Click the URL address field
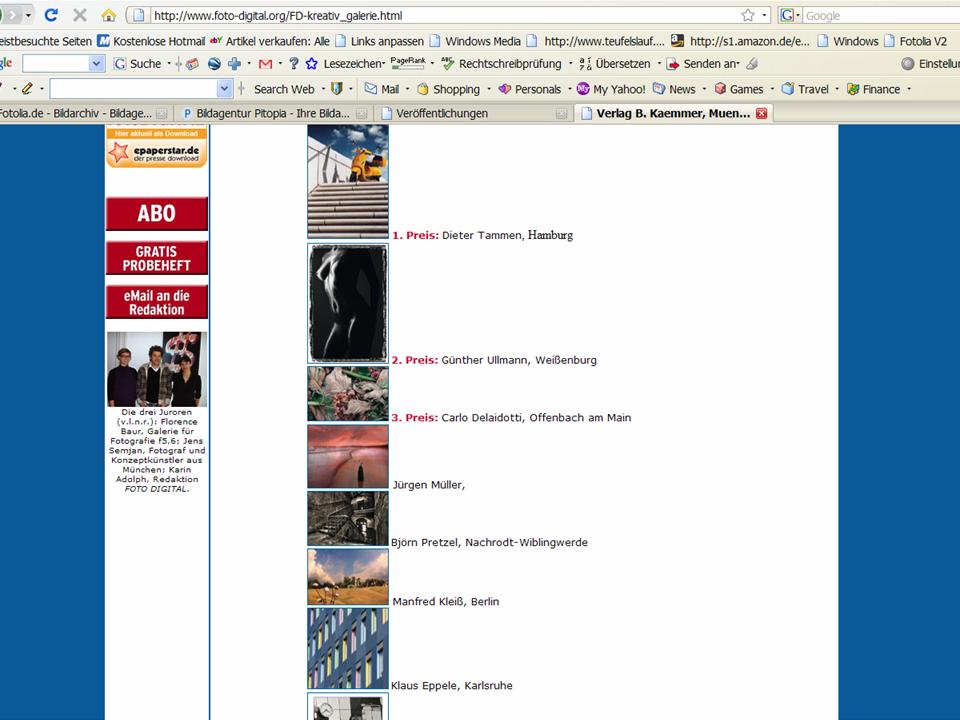 (x=440, y=15)
